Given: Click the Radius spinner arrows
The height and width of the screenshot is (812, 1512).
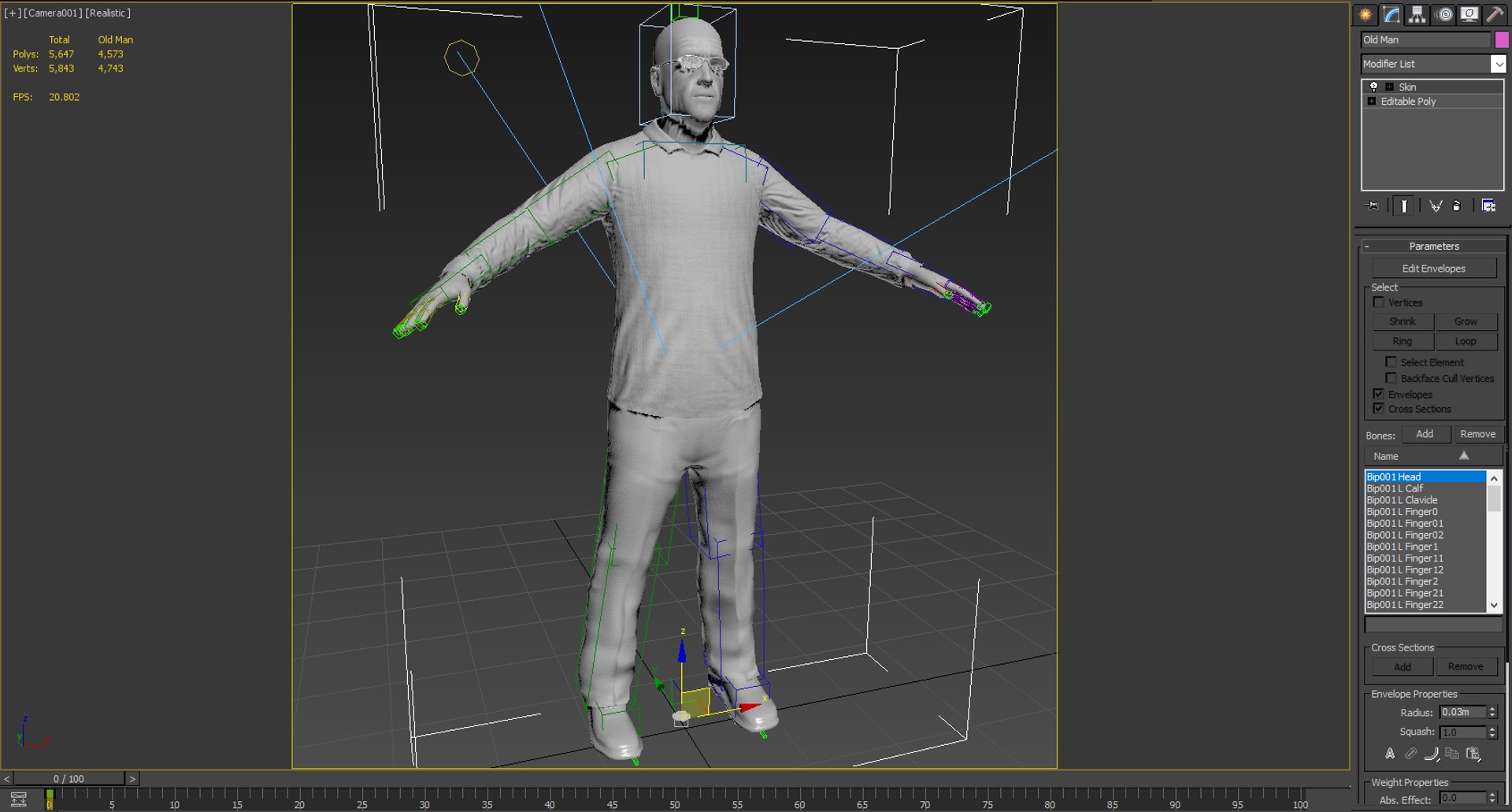Looking at the screenshot, I should tap(1492, 712).
